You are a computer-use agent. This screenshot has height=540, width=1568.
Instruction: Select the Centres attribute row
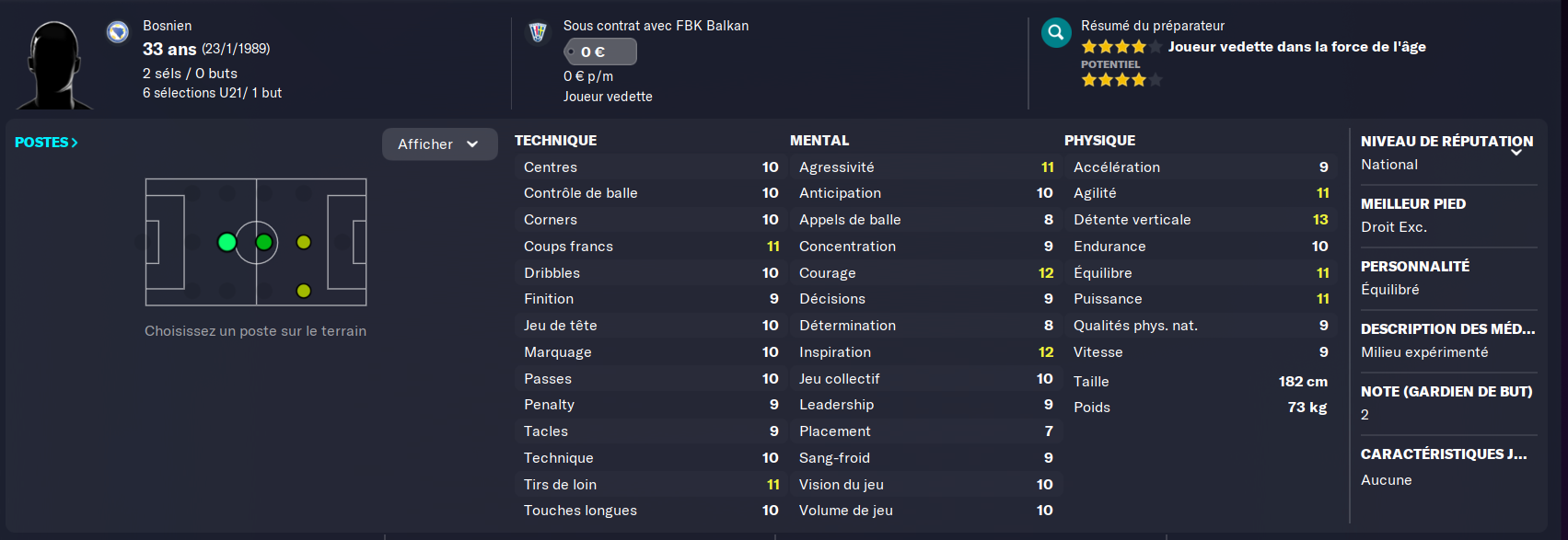650,167
